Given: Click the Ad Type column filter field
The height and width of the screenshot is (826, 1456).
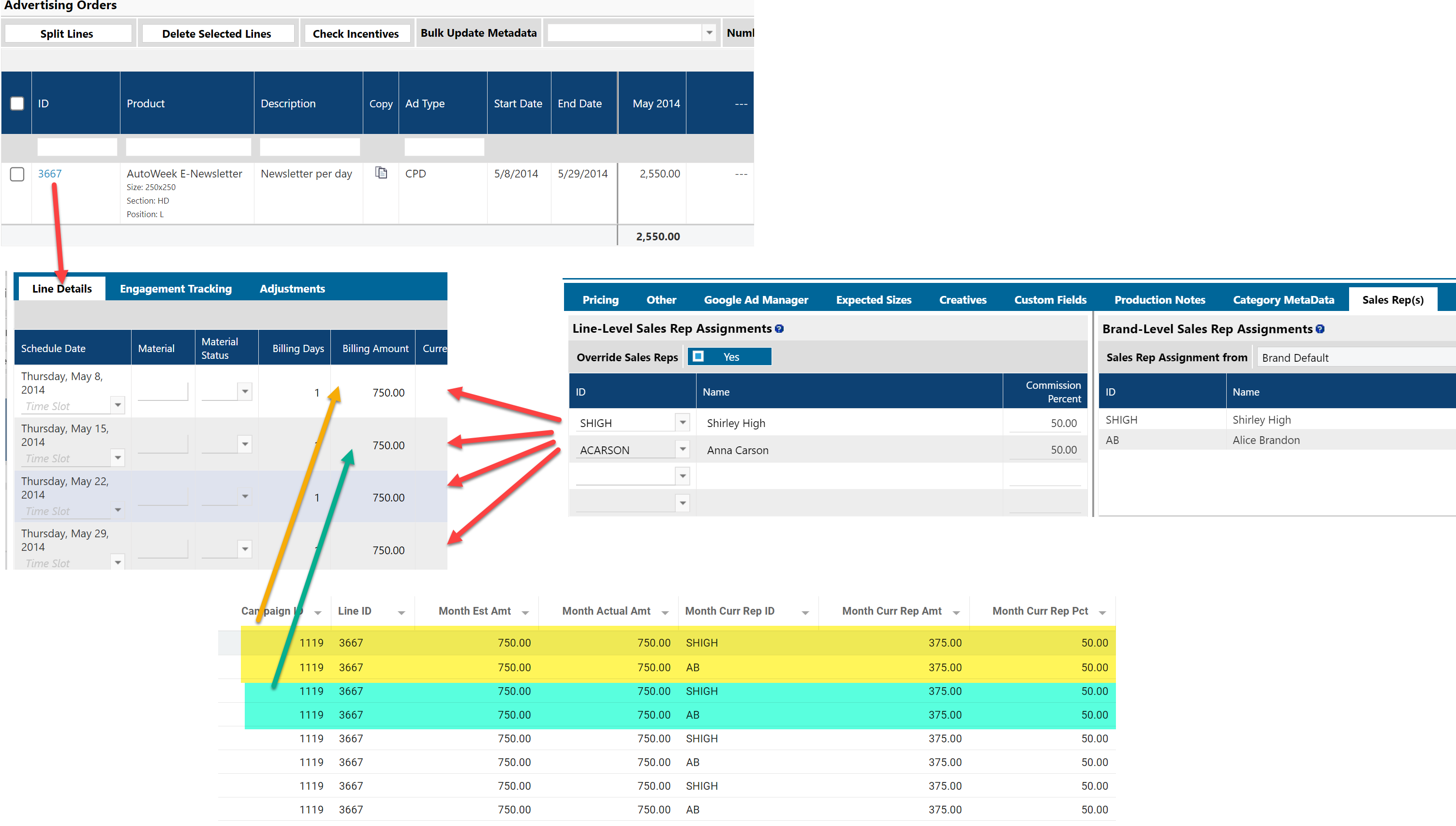Looking at the screenshot, I should 444,147.
